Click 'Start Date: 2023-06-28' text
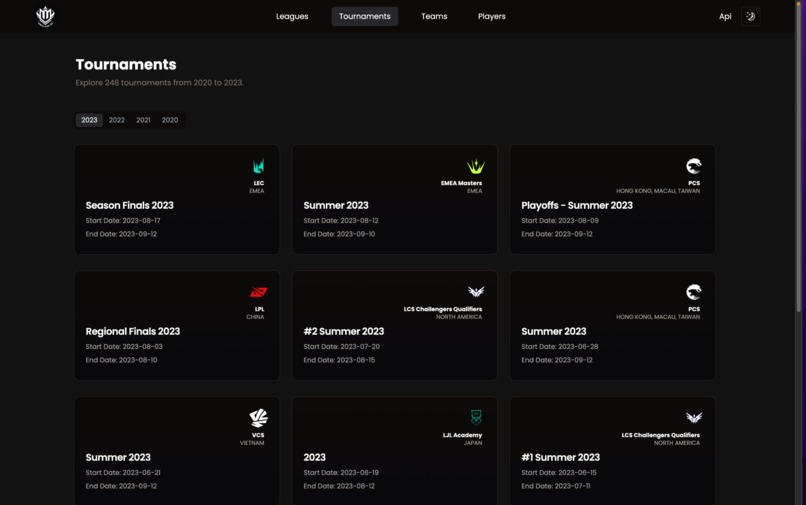806x505 pixels. (559, 347)
